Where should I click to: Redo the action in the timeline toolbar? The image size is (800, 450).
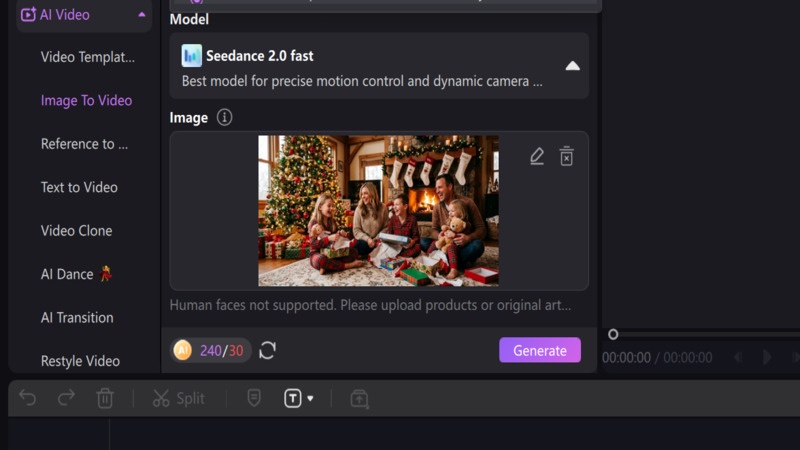(x=66, y=398)
